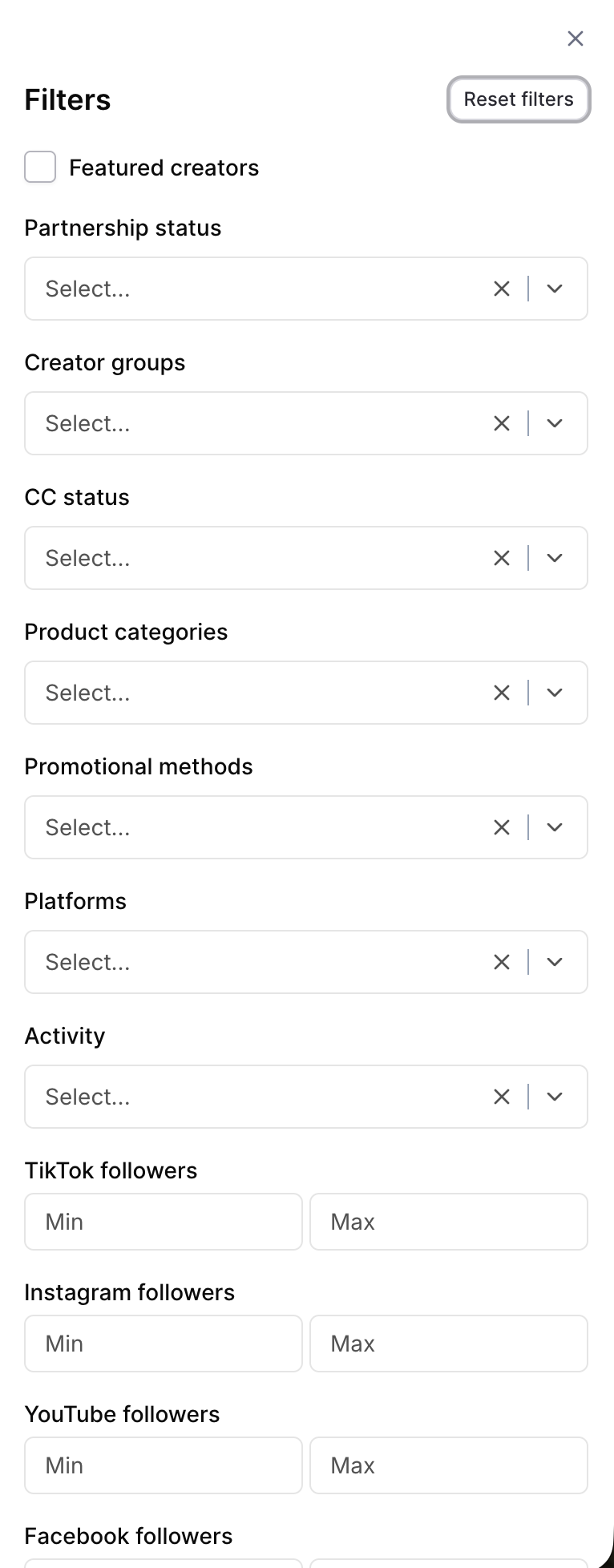Clear the Creator groups selection

[502, 423]
